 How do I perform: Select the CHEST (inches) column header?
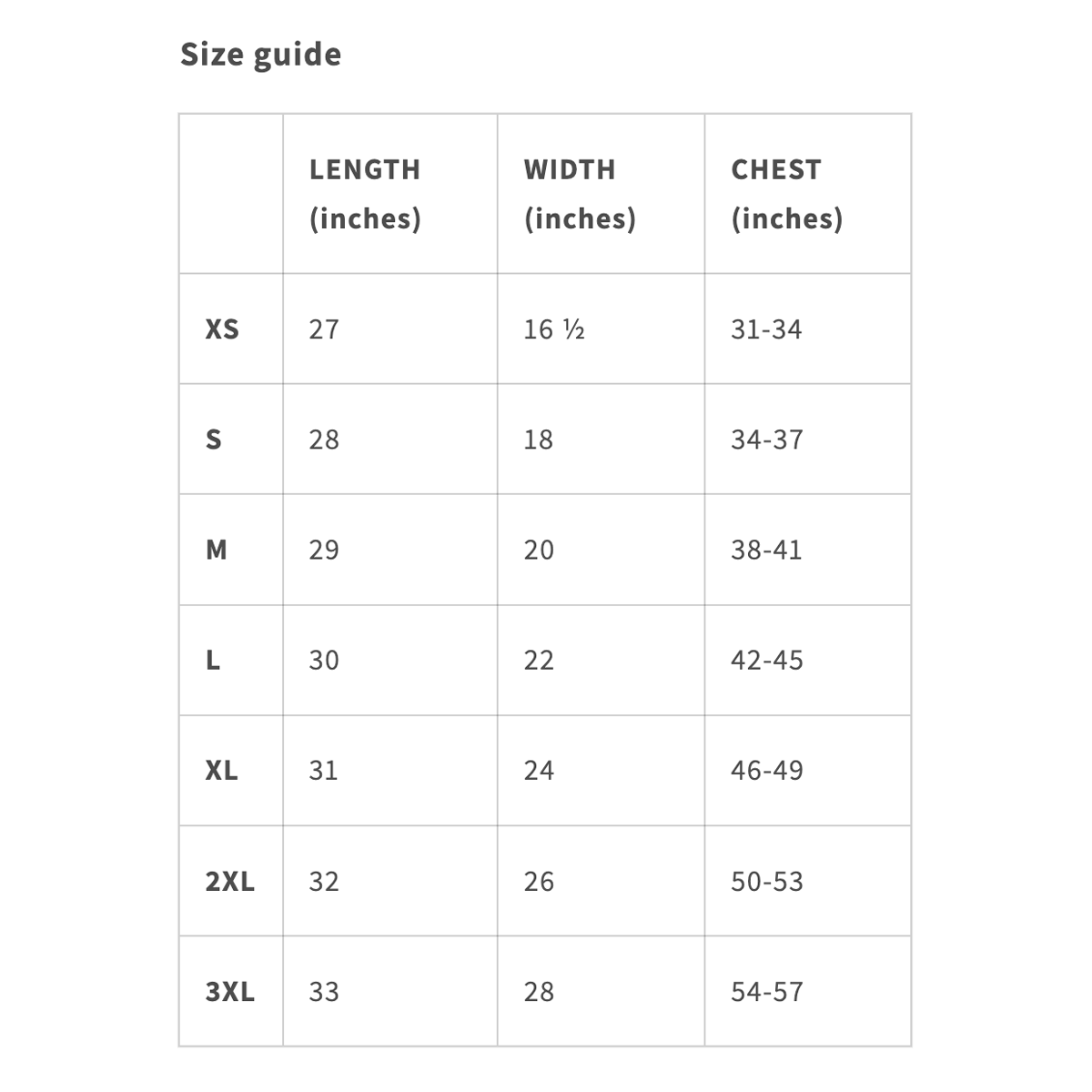coord(787,194)
